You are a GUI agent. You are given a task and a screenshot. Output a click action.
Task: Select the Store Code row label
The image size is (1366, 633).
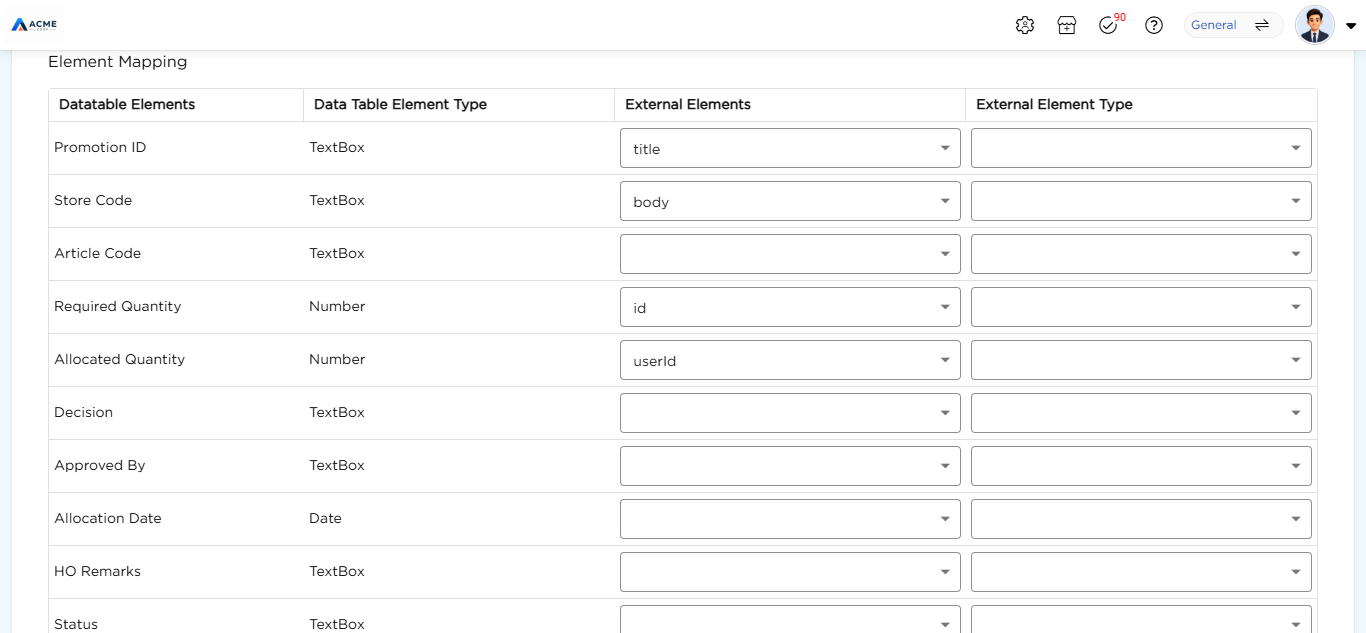(x=93, y=200)
